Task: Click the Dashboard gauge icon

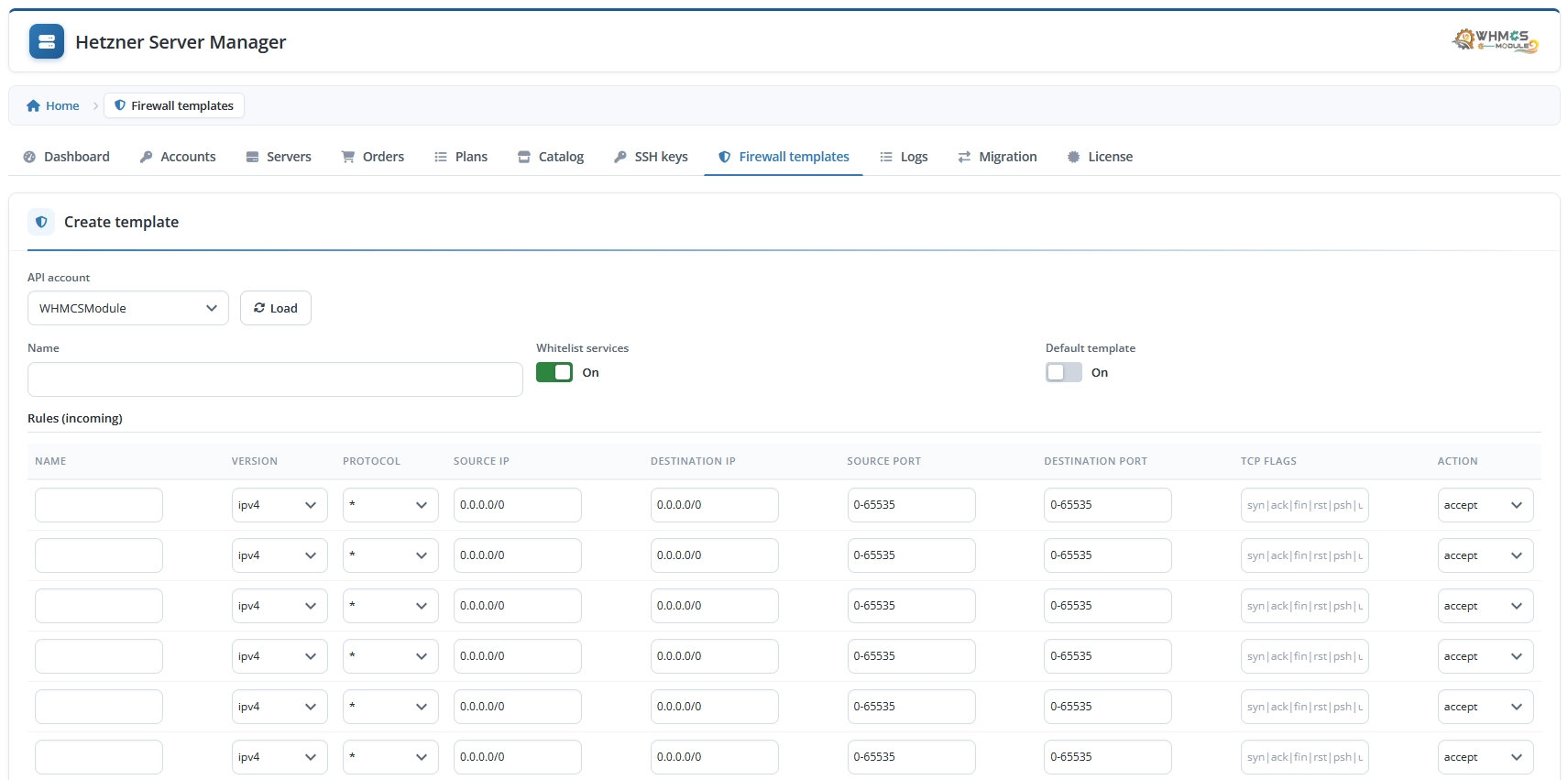Action: click(29, 157)
